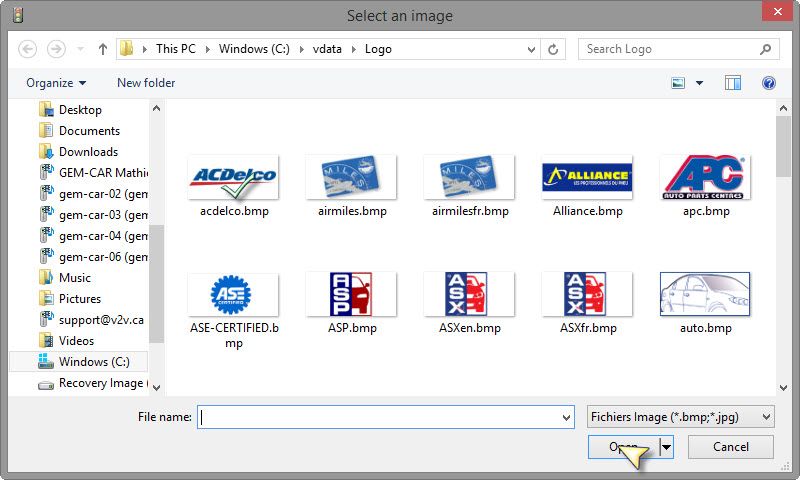
Task: Go forward with the Forward arrow button
Action: [56, 49]
